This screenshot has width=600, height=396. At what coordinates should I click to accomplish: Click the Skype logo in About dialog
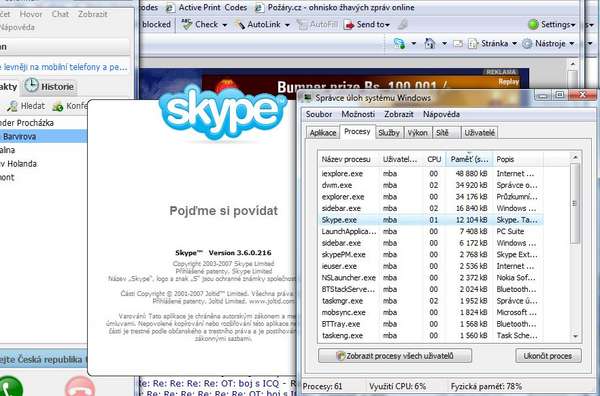pos(223,112)
